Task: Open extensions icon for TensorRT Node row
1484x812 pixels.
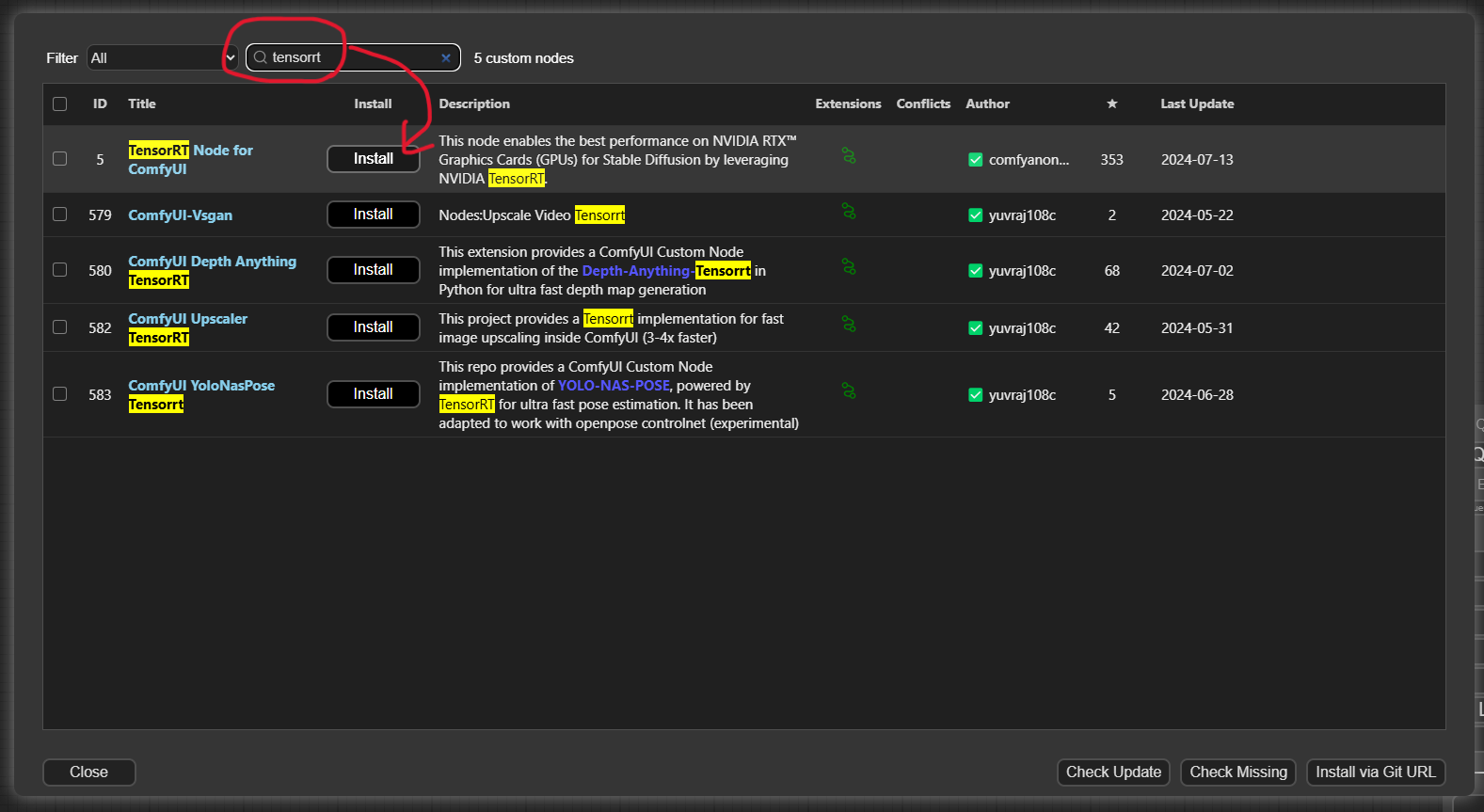Action: coord(849,156)
